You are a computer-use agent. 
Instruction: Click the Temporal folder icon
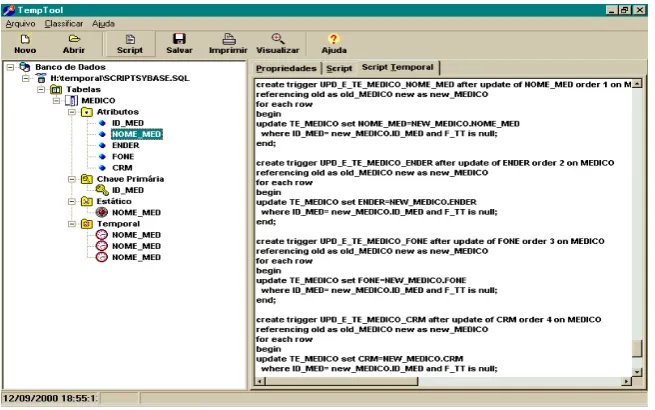(86, 224)
